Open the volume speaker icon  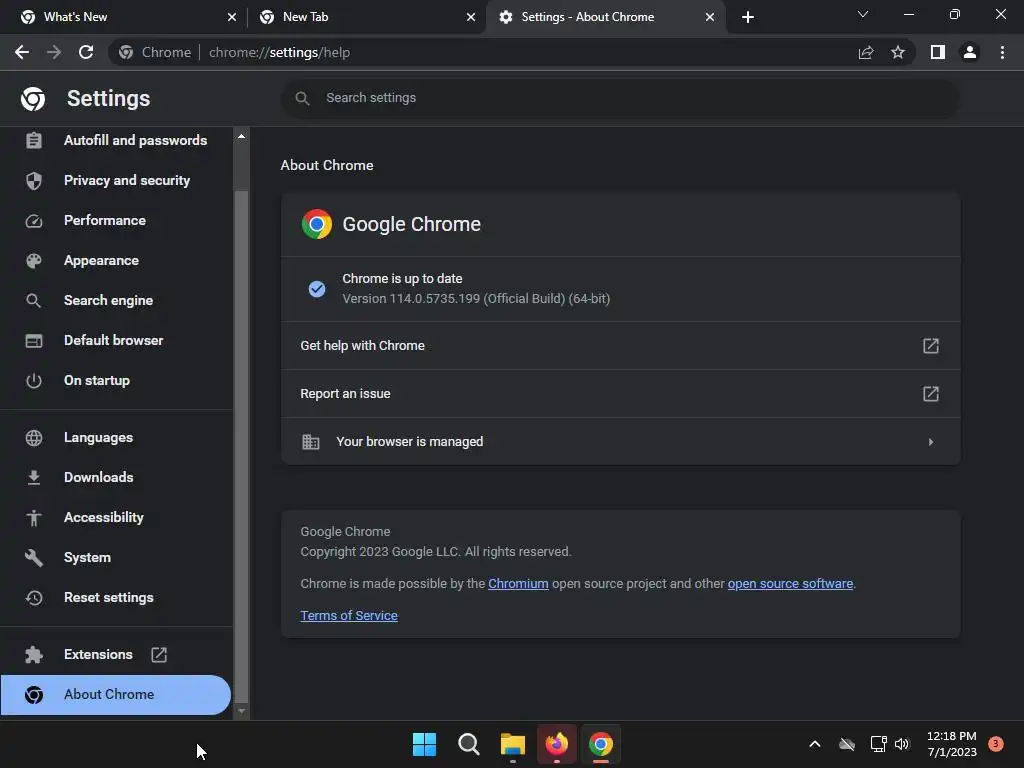(x=903, y=744)
